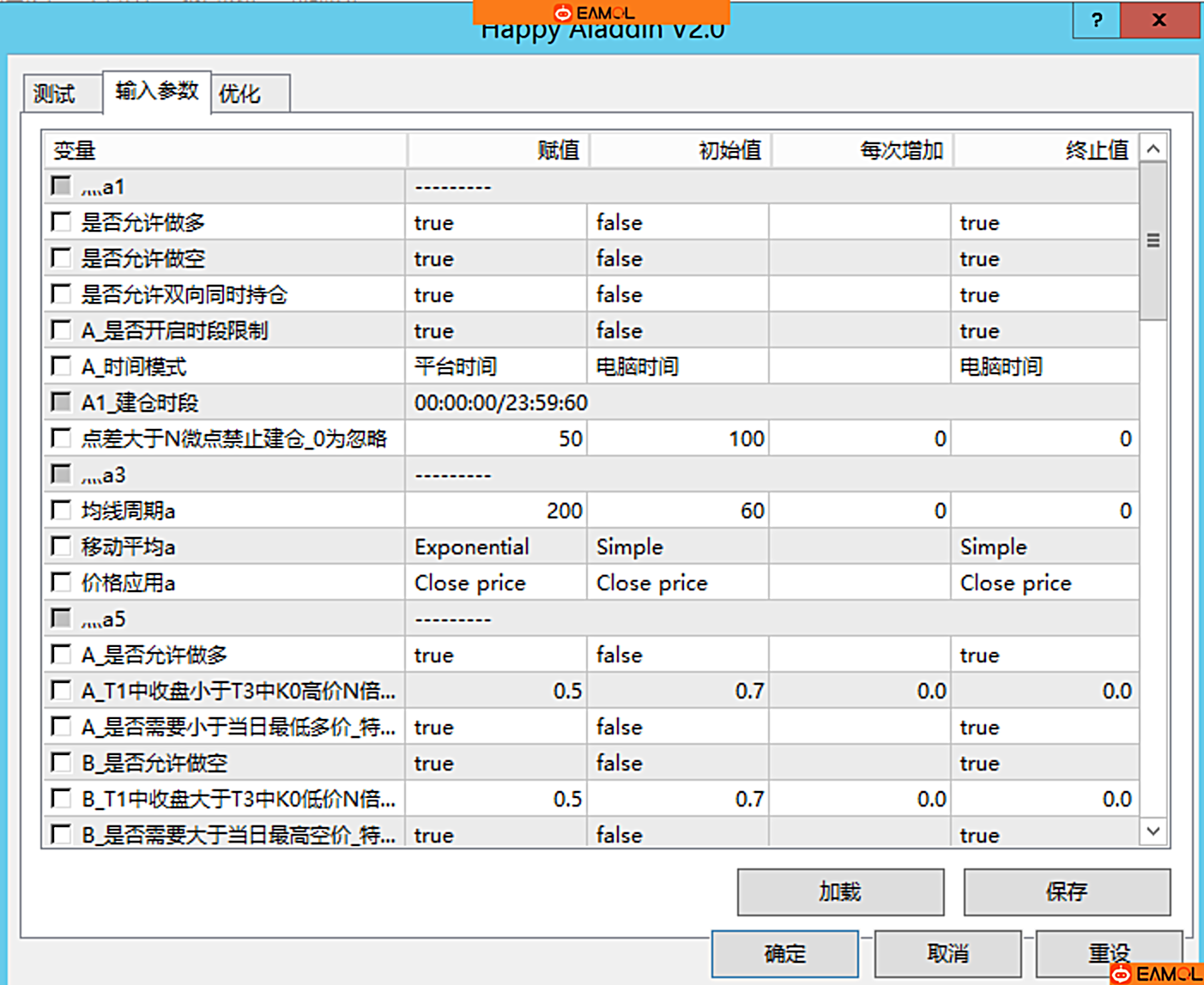
Task: Click the 初始值 false for 是否允许做多
Action: click(678, 222)
